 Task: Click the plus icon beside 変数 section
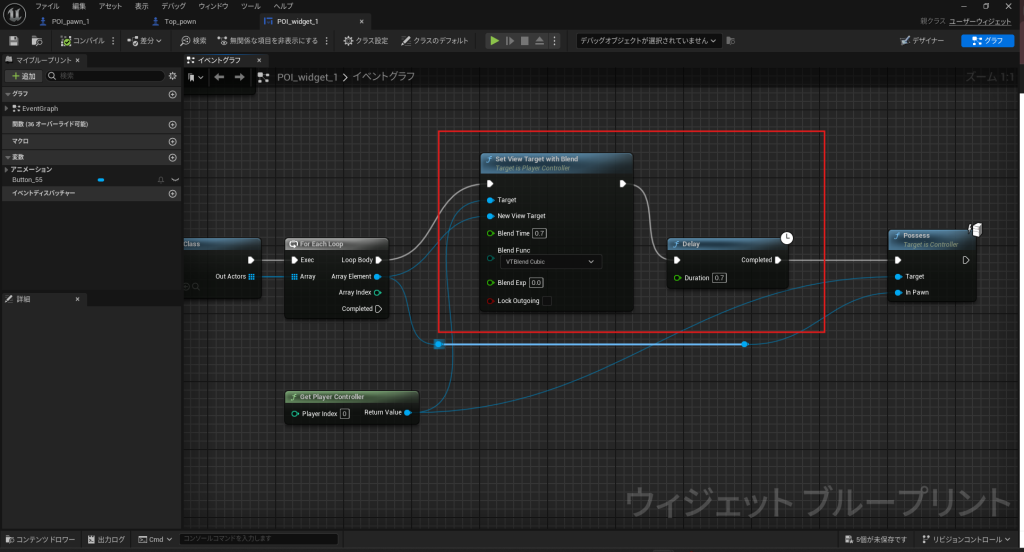click(x=172, y=157)
